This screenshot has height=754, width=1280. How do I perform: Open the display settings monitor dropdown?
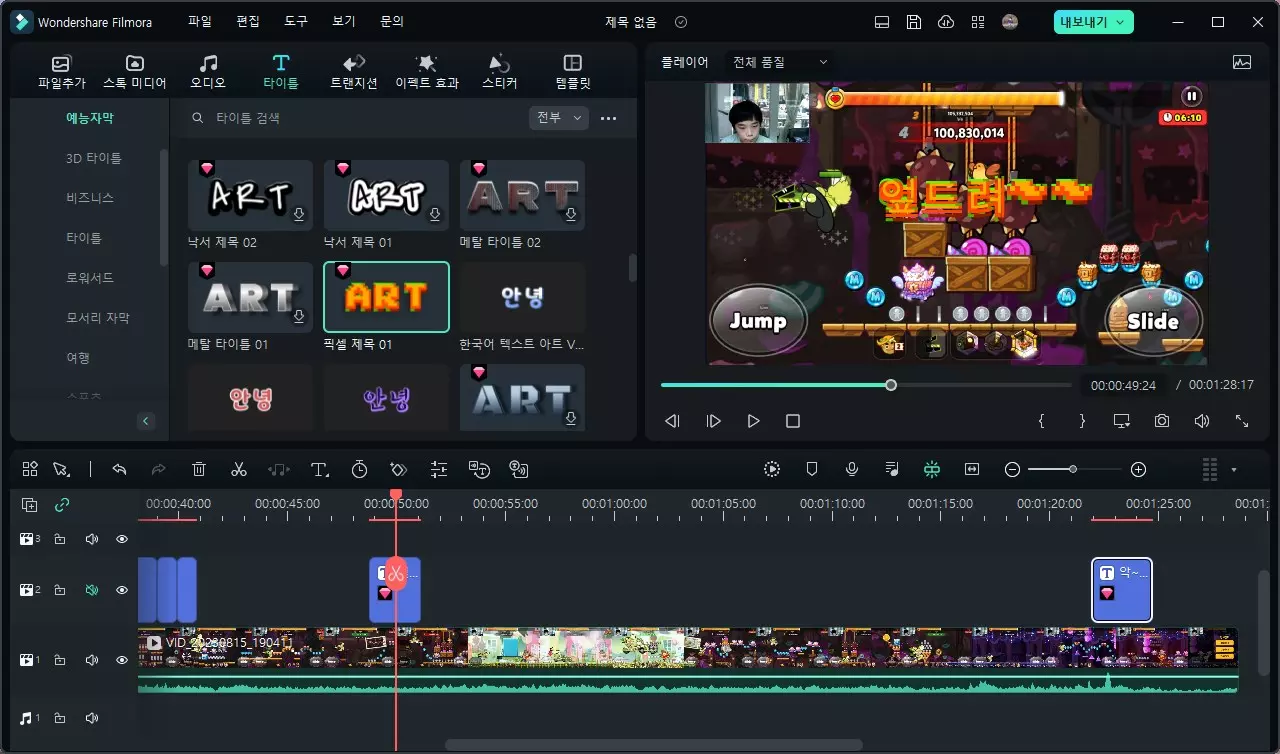pos(1121,421)
